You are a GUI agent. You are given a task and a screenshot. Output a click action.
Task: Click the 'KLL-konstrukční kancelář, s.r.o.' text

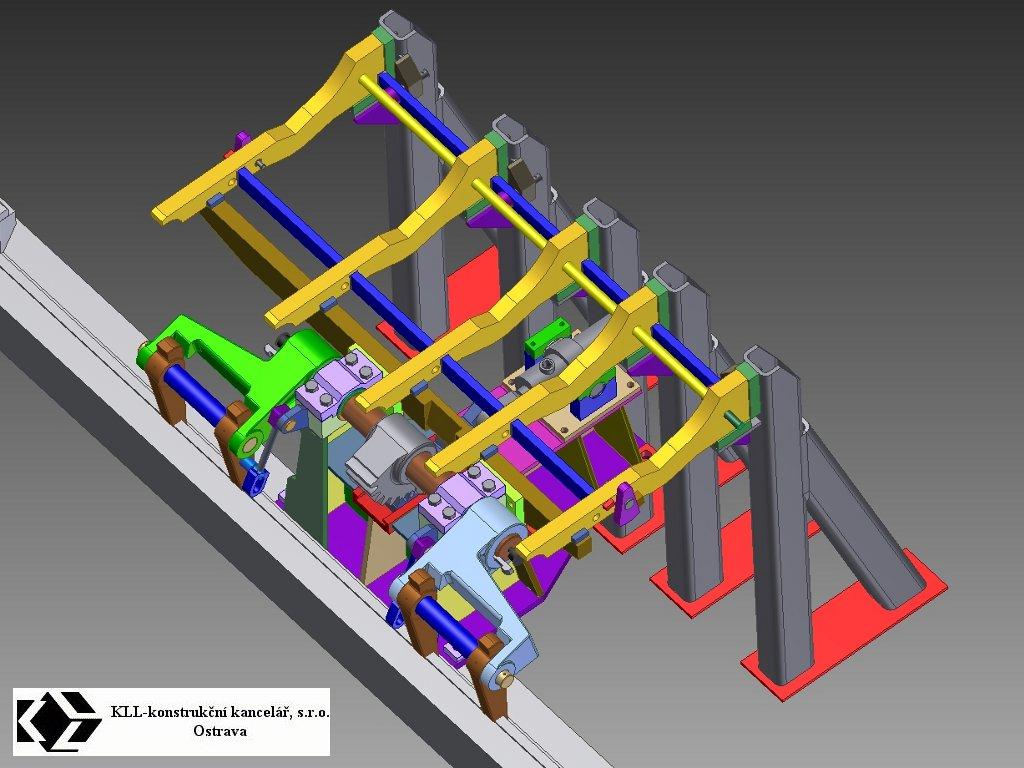[x=220, y=711]
